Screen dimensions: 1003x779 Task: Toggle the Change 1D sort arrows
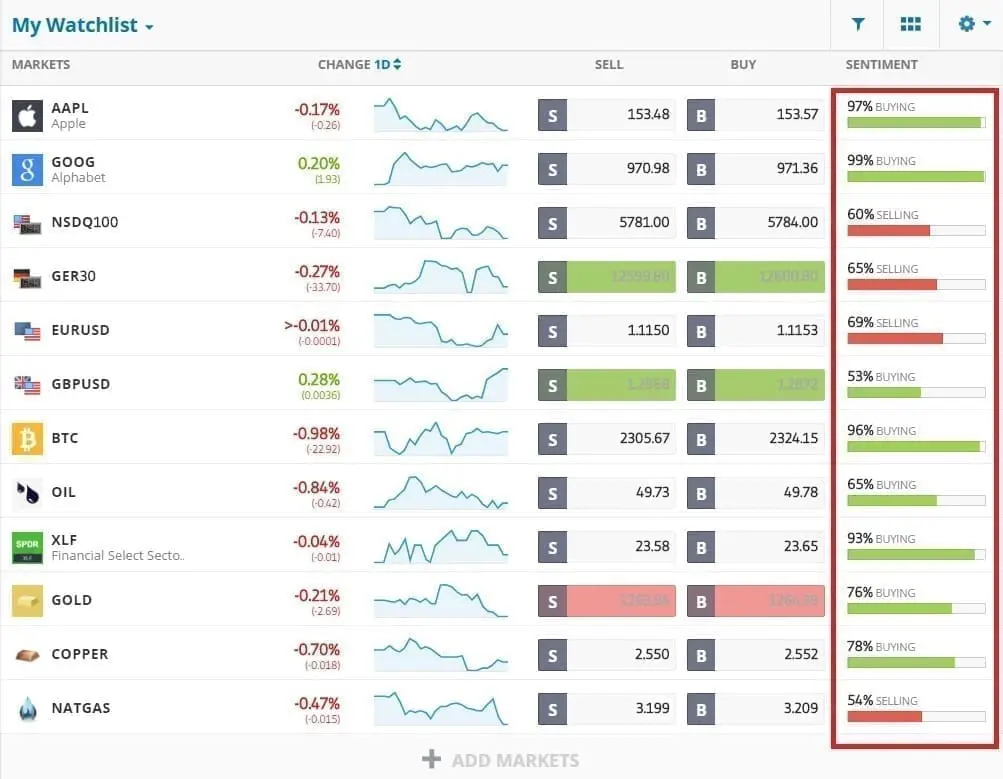coord(395,64)
